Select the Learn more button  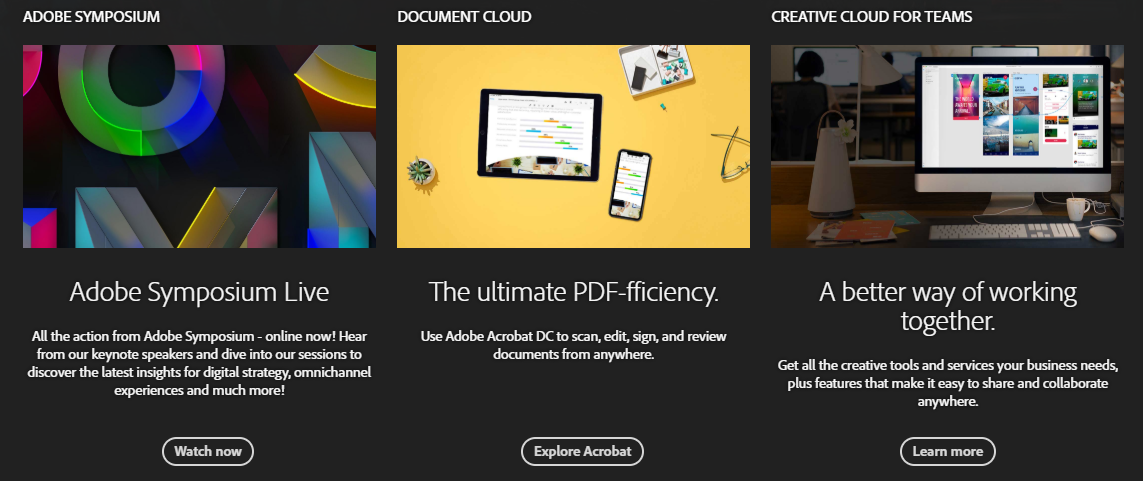coord(948,451)
